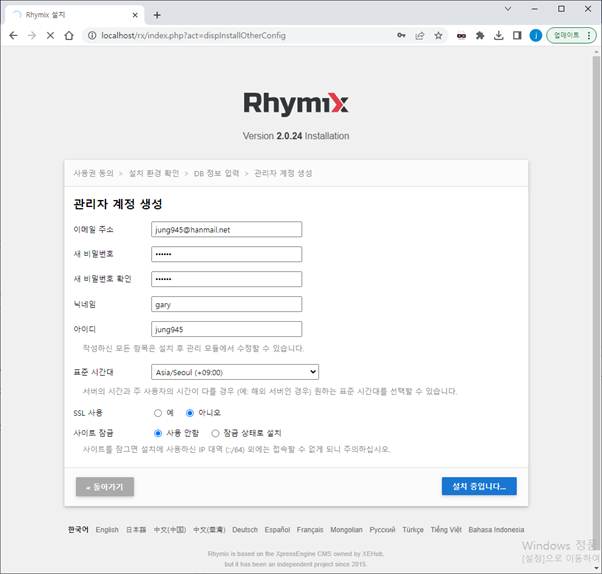Screen dimensions: 602x574
Task: Click the Rhymix logo
Action: click(296, 104)
